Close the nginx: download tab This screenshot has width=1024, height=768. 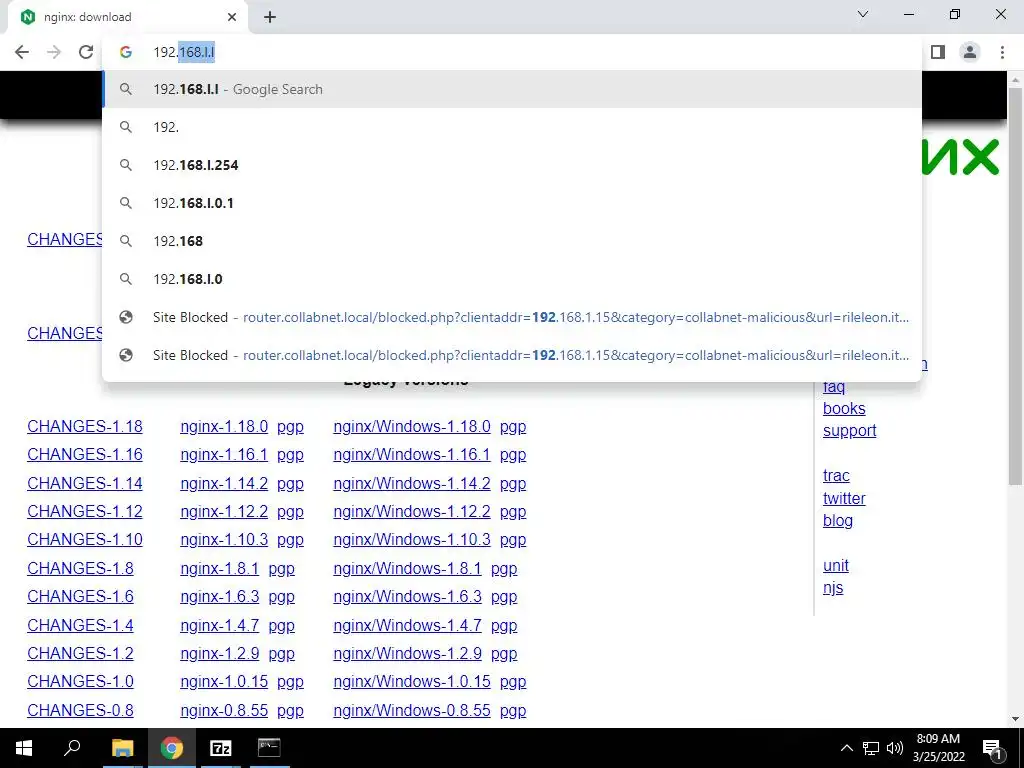click(232, 17)
